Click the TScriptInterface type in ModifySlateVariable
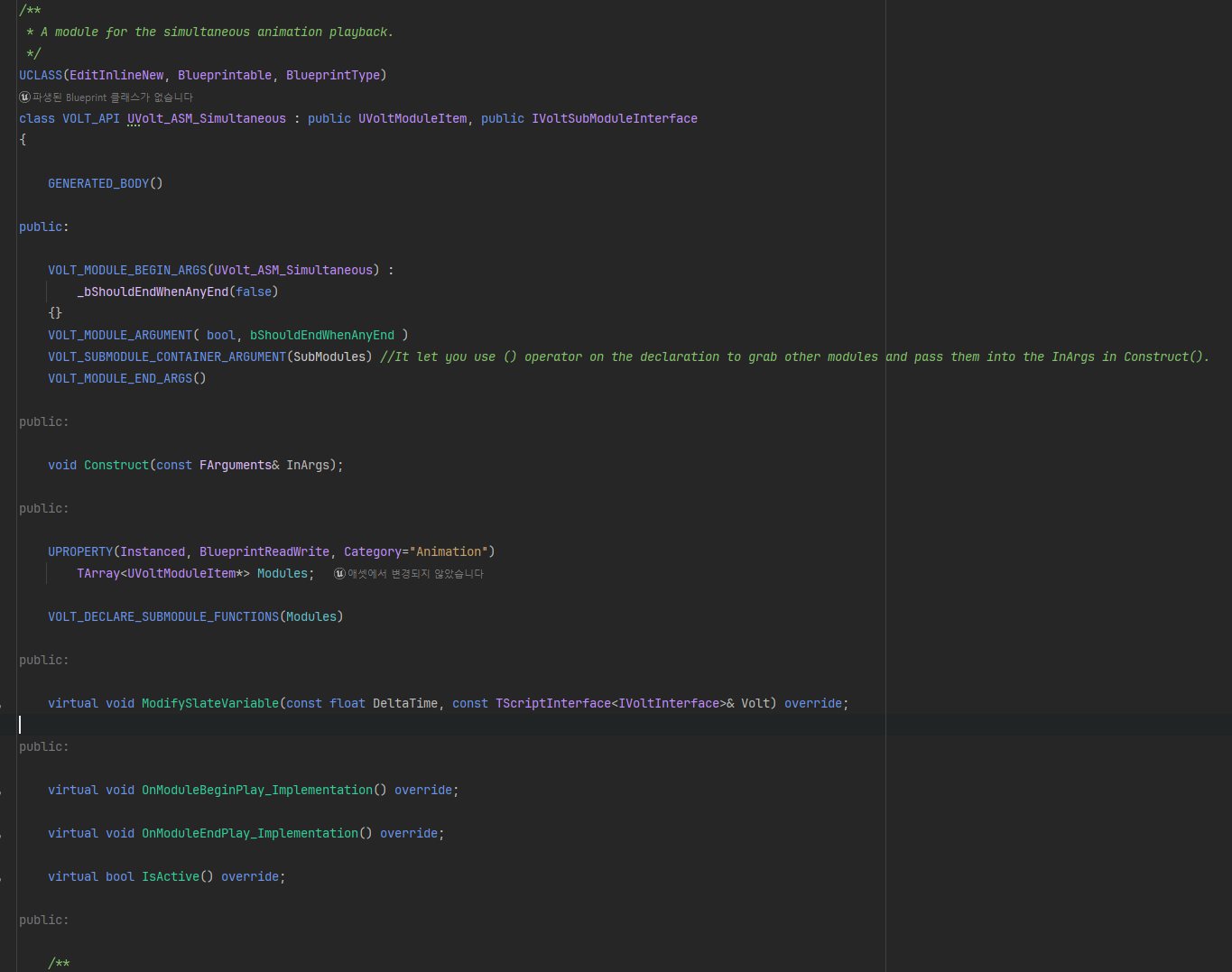 pyautogui.click(x=553, y=704)
